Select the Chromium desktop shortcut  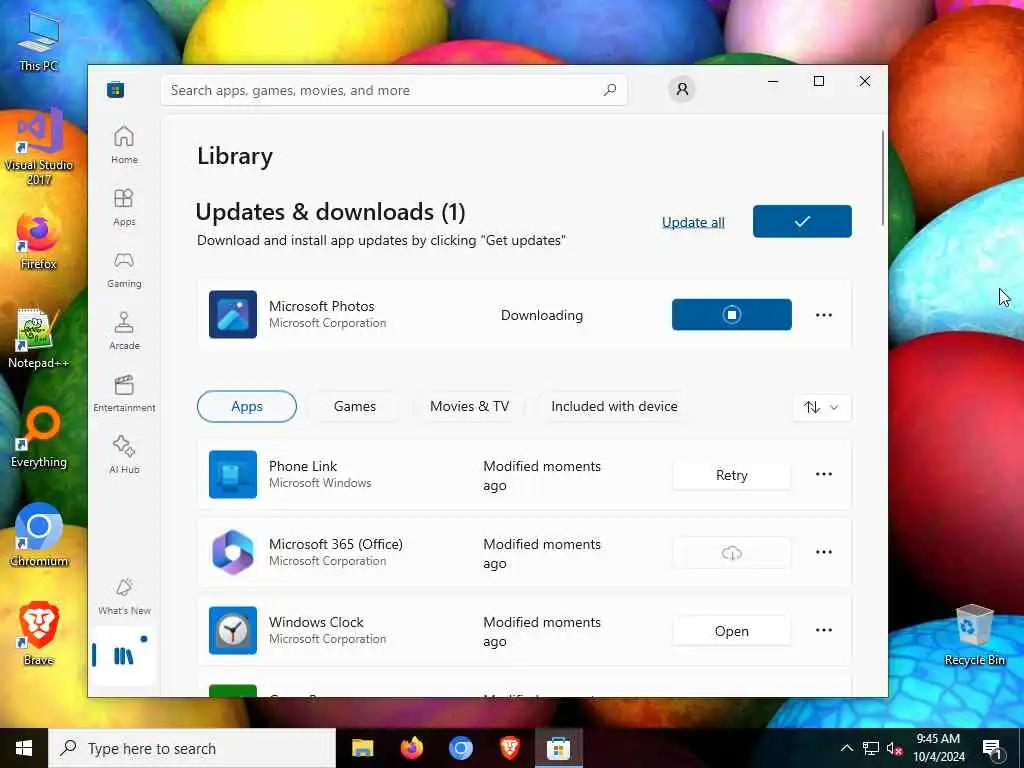click(x=39, y=536)
